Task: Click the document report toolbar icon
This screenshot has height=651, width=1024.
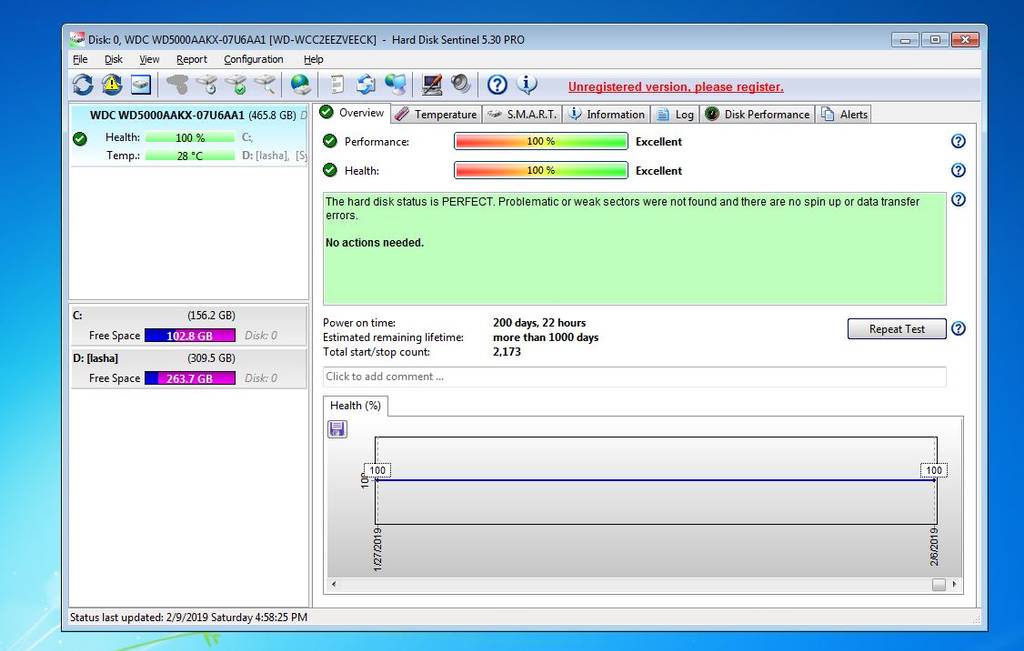Action: [x=338, y=85]
